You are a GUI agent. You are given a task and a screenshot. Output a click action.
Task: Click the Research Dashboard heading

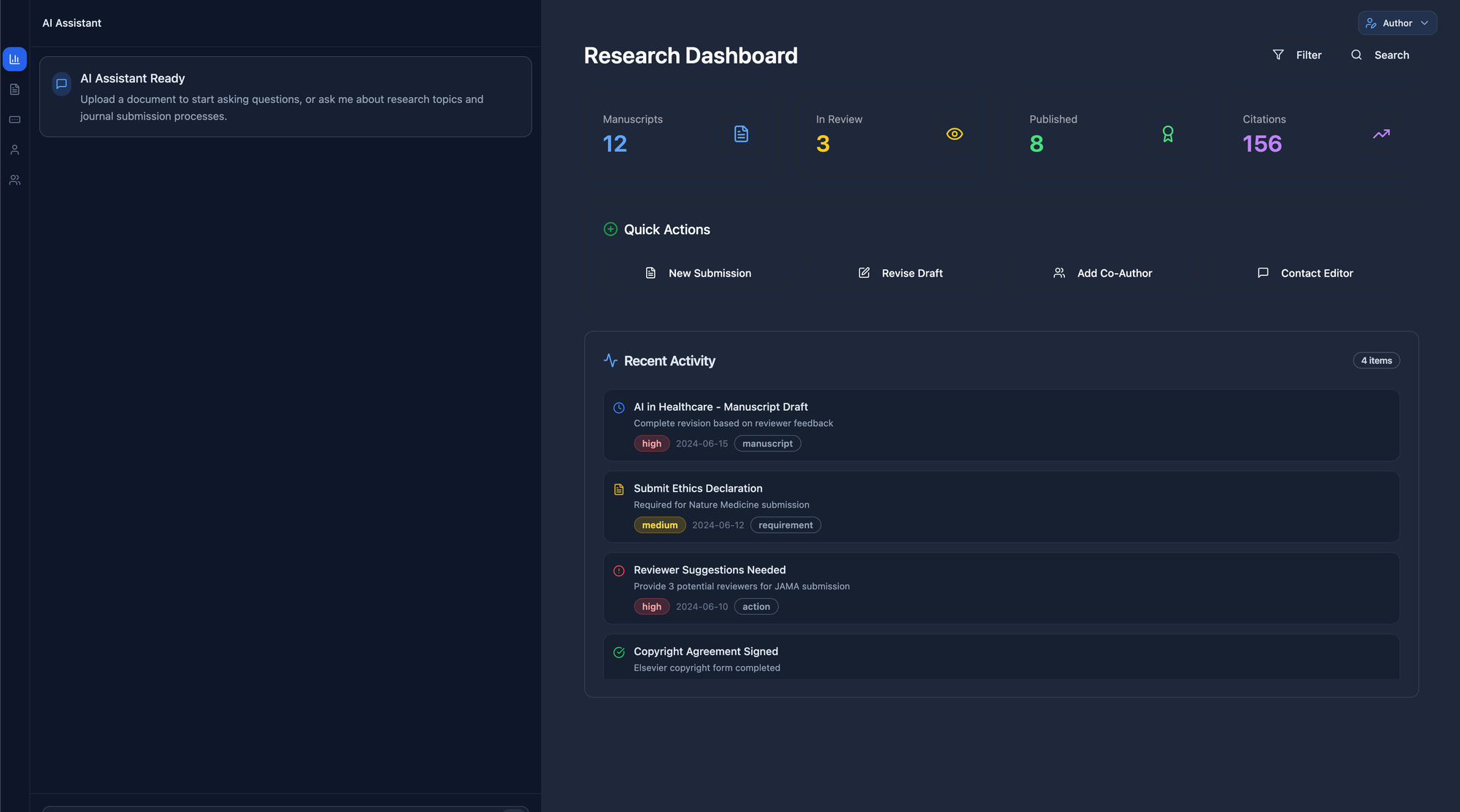[x=691, y=55]
